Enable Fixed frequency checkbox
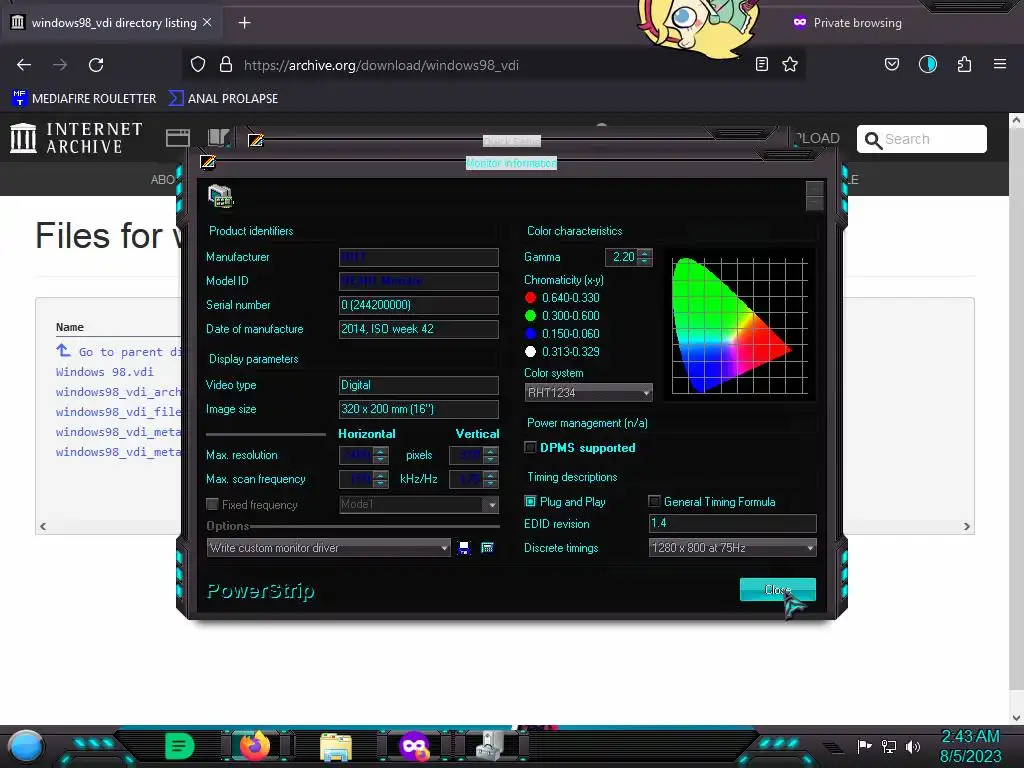 (x=212, y=504)
